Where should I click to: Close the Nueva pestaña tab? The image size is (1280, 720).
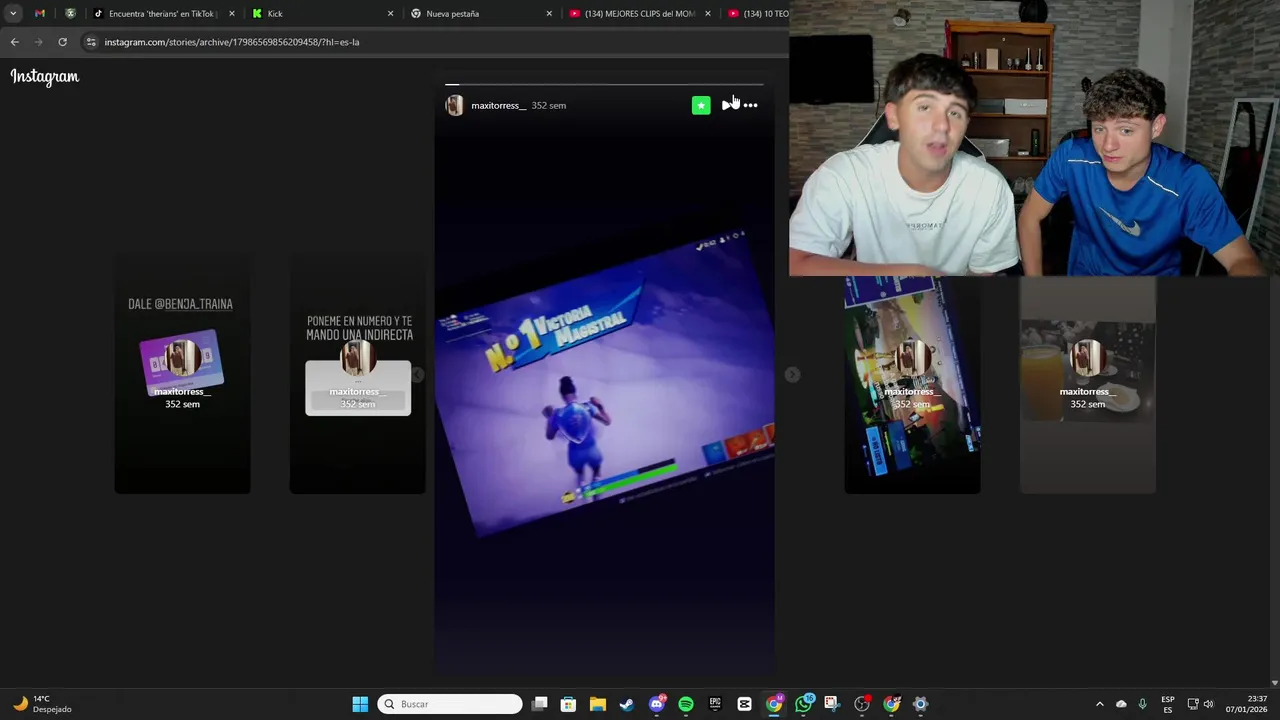coord(549,14)
